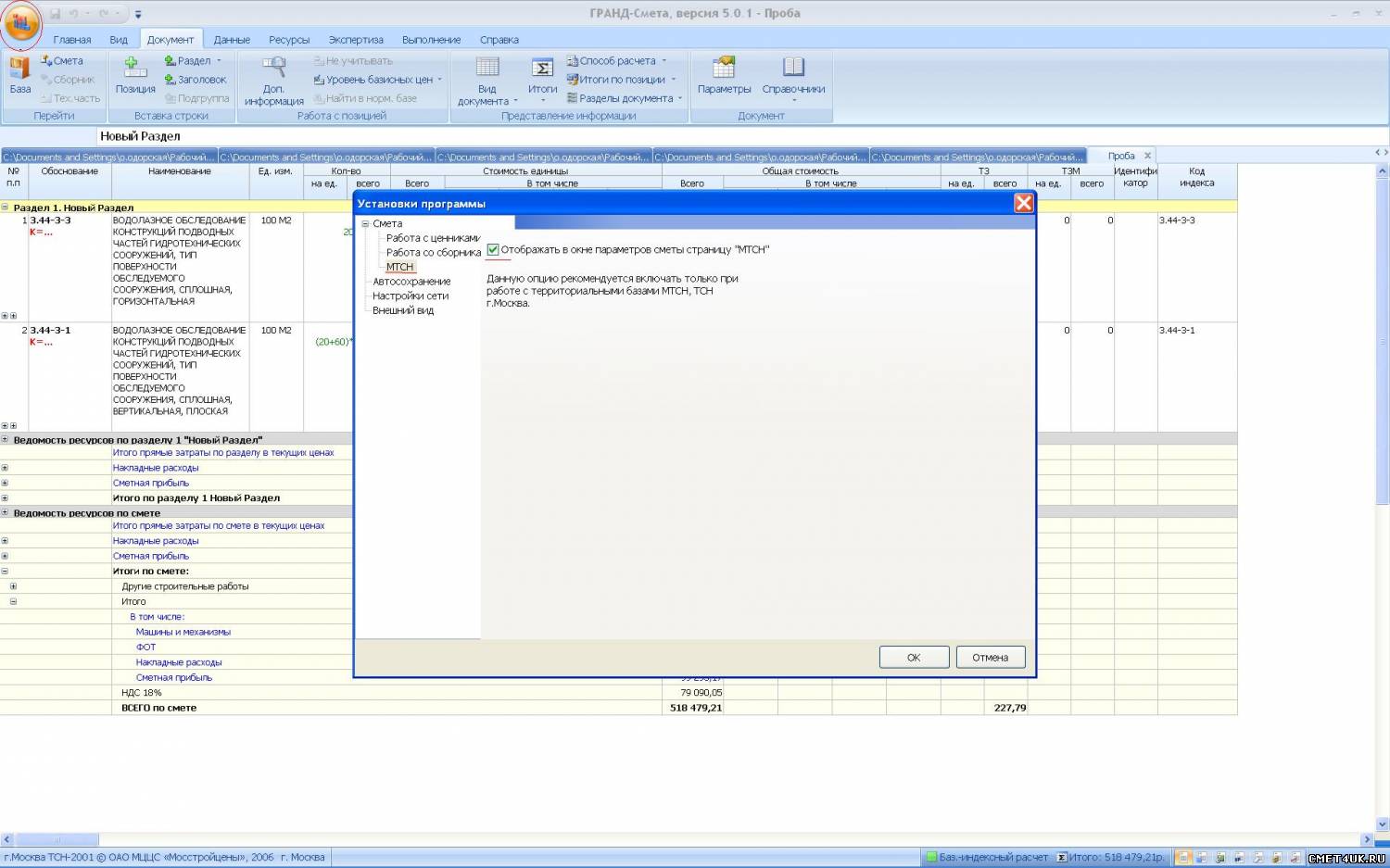Close the Установки программы dialog with red X
Screen dimensions: 1390x868
[x=1023, y=203]
